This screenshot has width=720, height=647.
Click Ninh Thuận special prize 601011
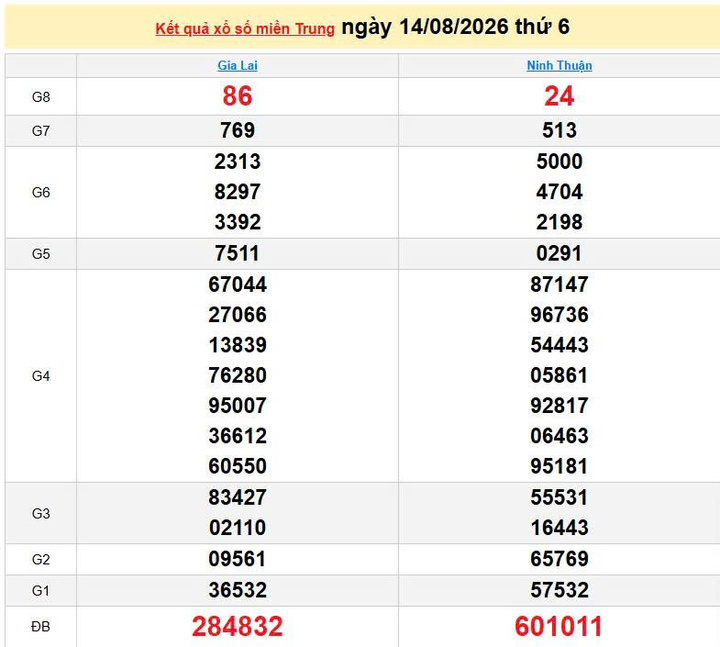558,626
